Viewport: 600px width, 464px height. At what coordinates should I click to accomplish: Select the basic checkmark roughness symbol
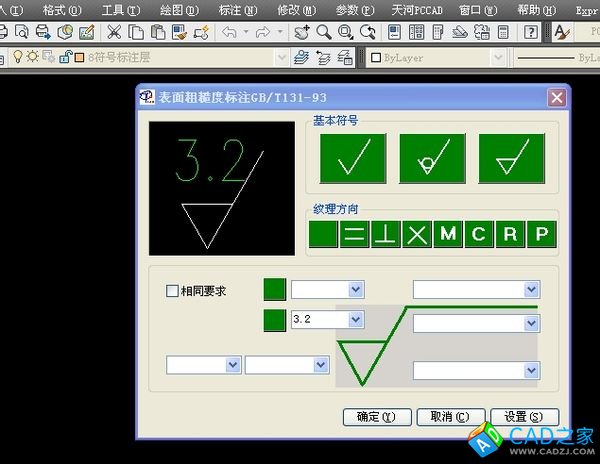click(352, 156)
